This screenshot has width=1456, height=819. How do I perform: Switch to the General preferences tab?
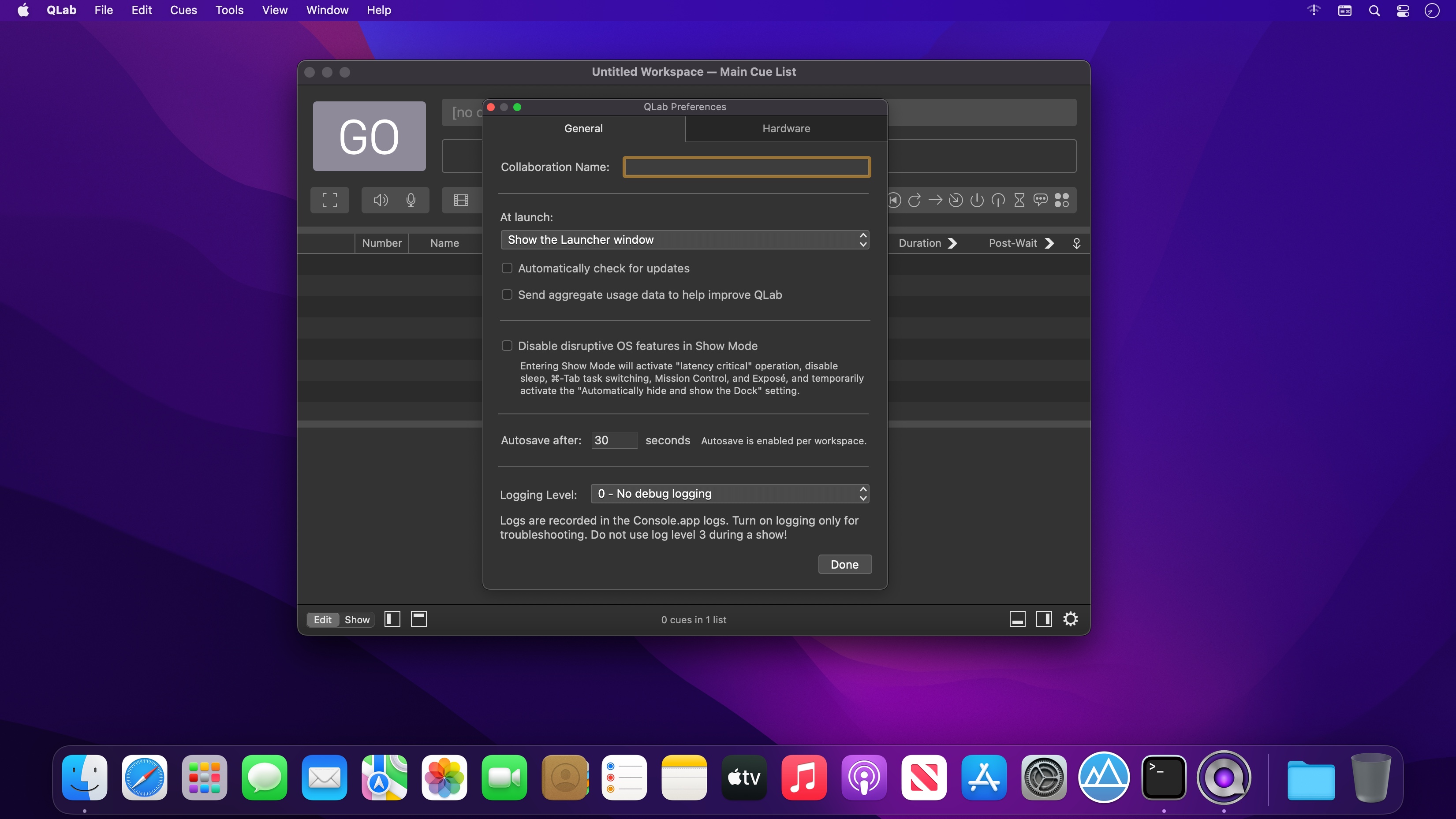click(x=583, y=128)
